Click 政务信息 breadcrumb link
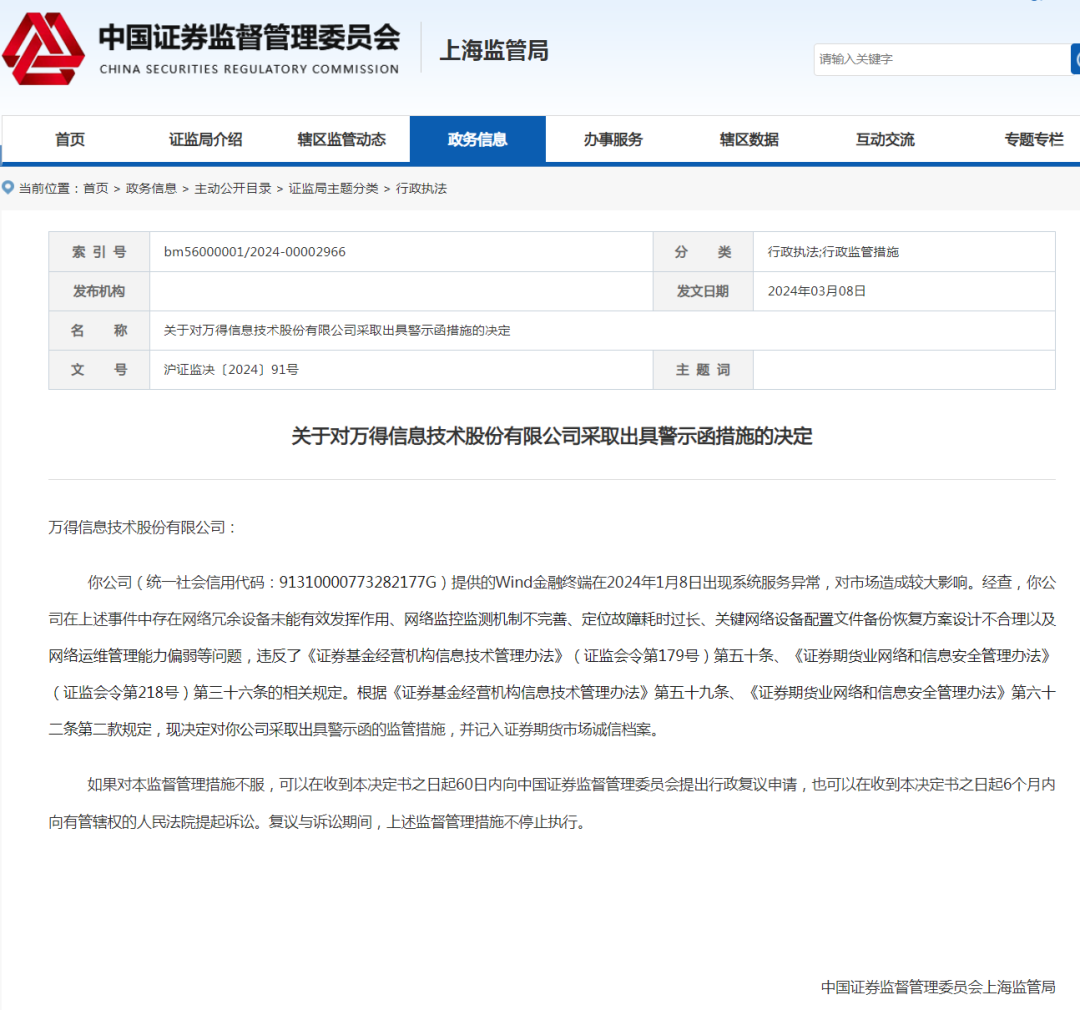Screen dimensions: 1080x1010 pos(151,189)
